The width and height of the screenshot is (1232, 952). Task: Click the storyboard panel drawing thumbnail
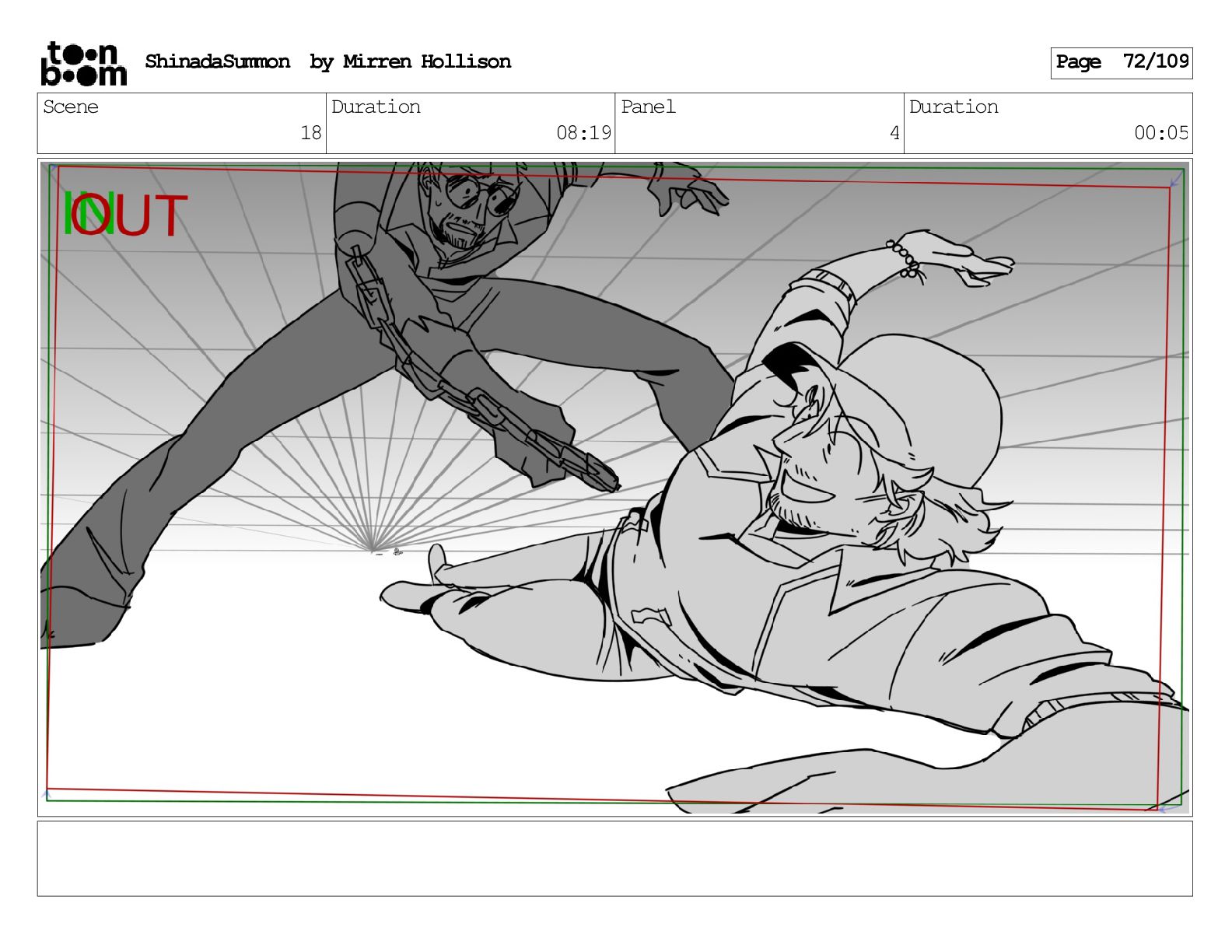click(614, 488)
